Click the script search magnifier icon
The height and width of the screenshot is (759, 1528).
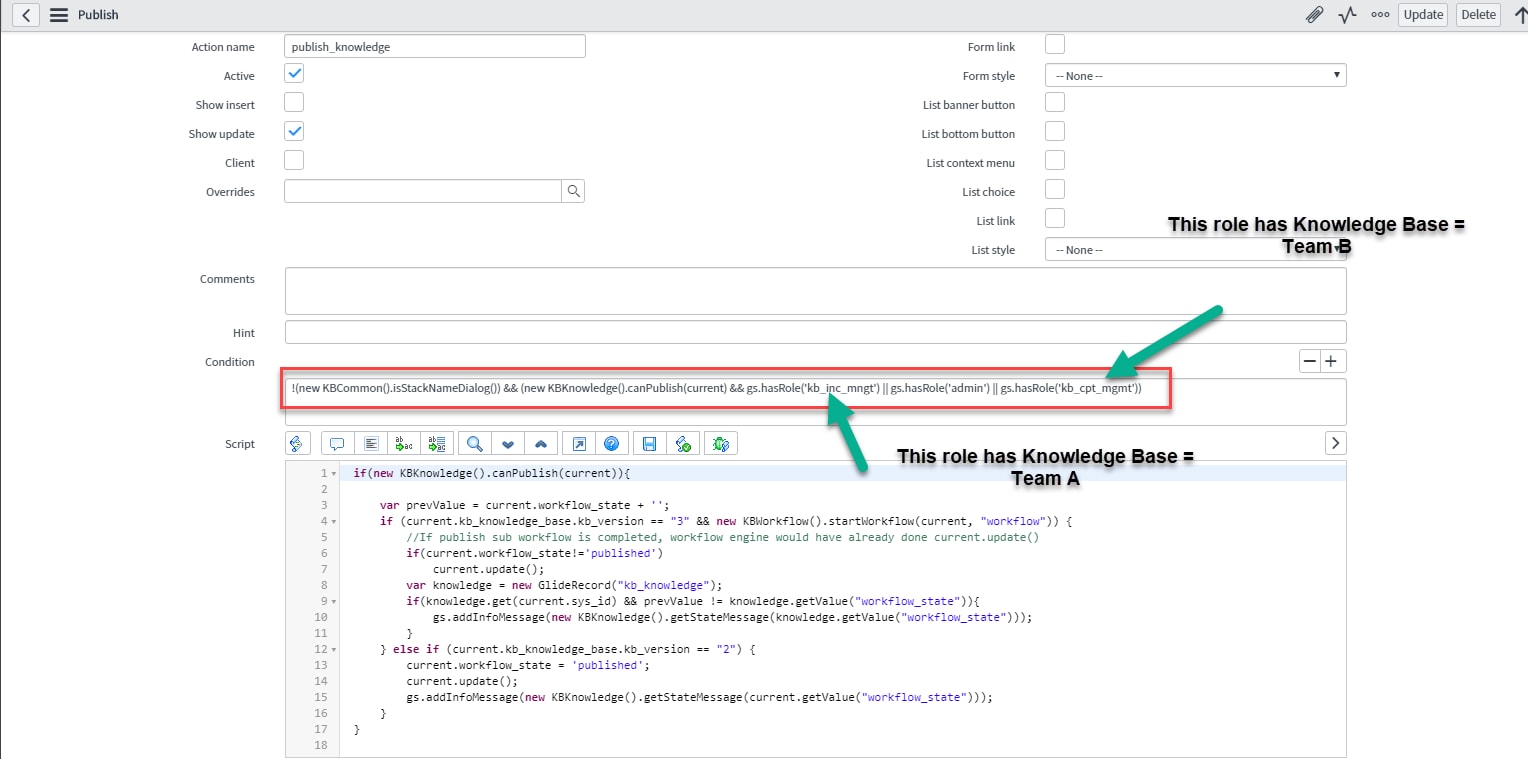click(475, 443)
